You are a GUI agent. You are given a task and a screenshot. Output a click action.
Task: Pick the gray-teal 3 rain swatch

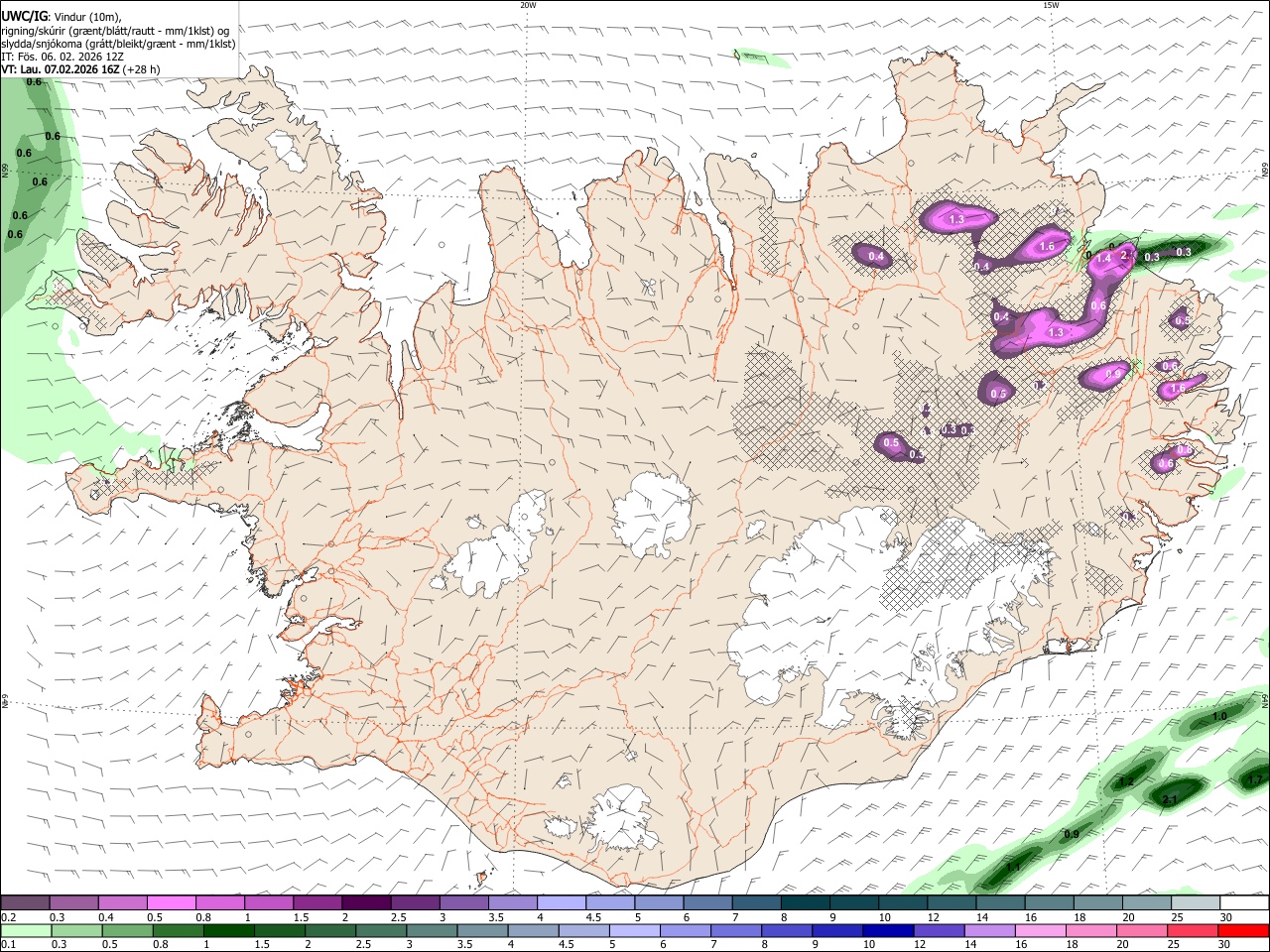click(x=432, y=930)
